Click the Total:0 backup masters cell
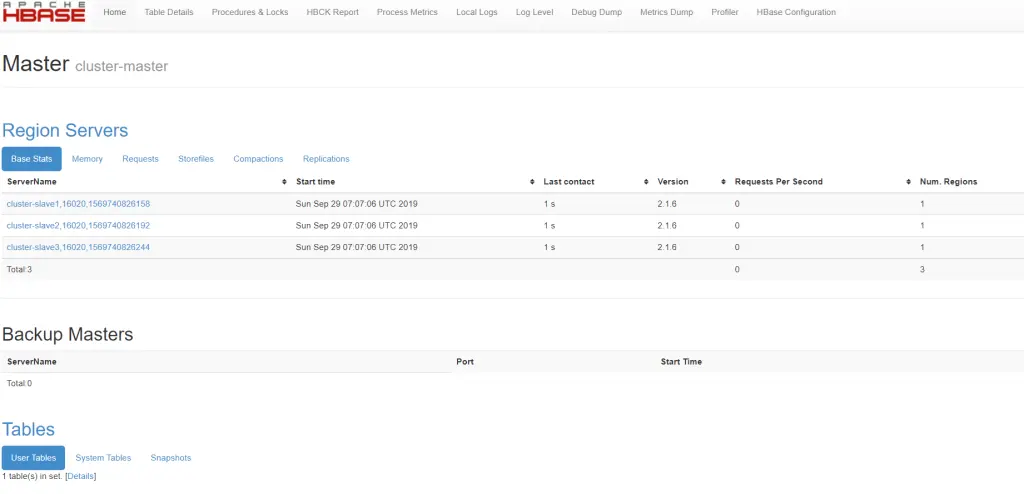 20,384
